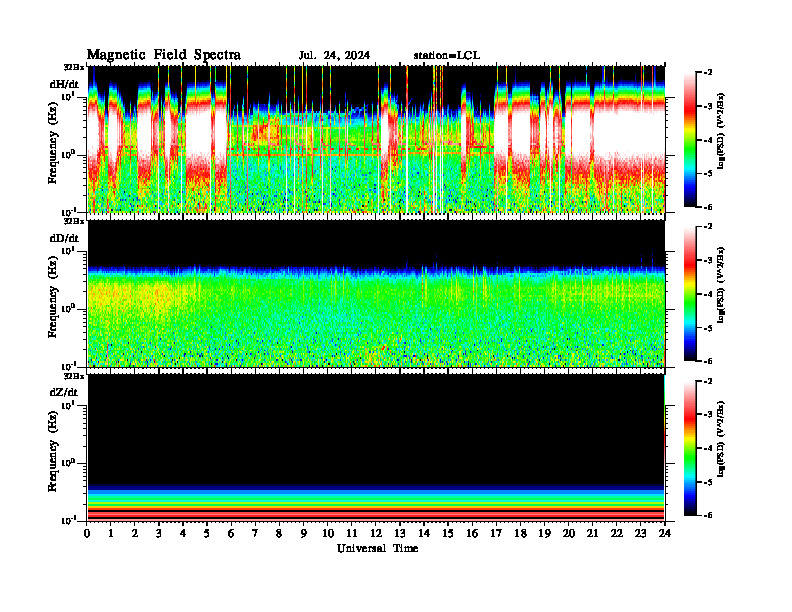
Task: Click hour tick "9" on Universal Time axis
Action: point(304,533)
